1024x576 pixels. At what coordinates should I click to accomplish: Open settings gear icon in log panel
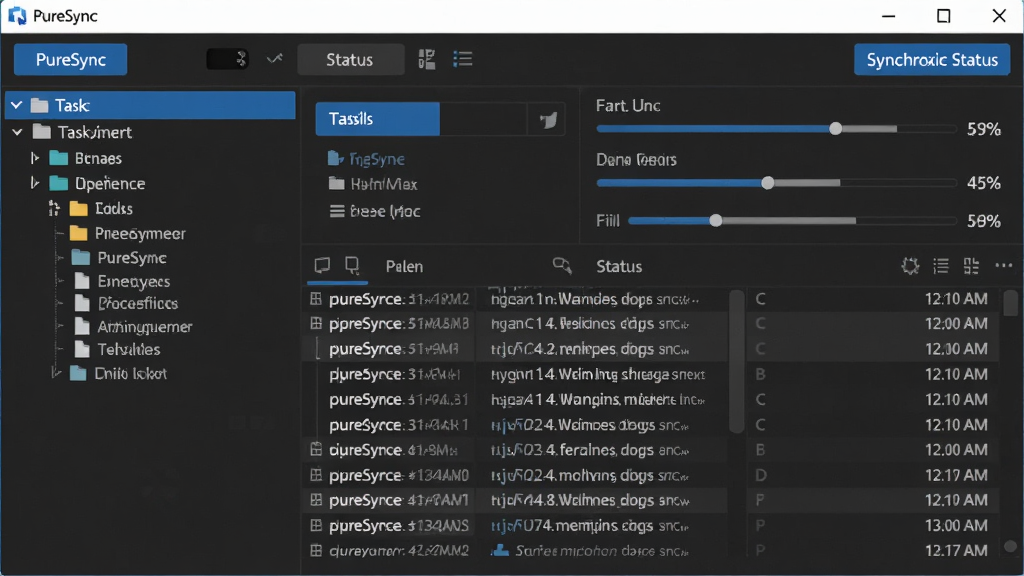(x=910, y=266)
